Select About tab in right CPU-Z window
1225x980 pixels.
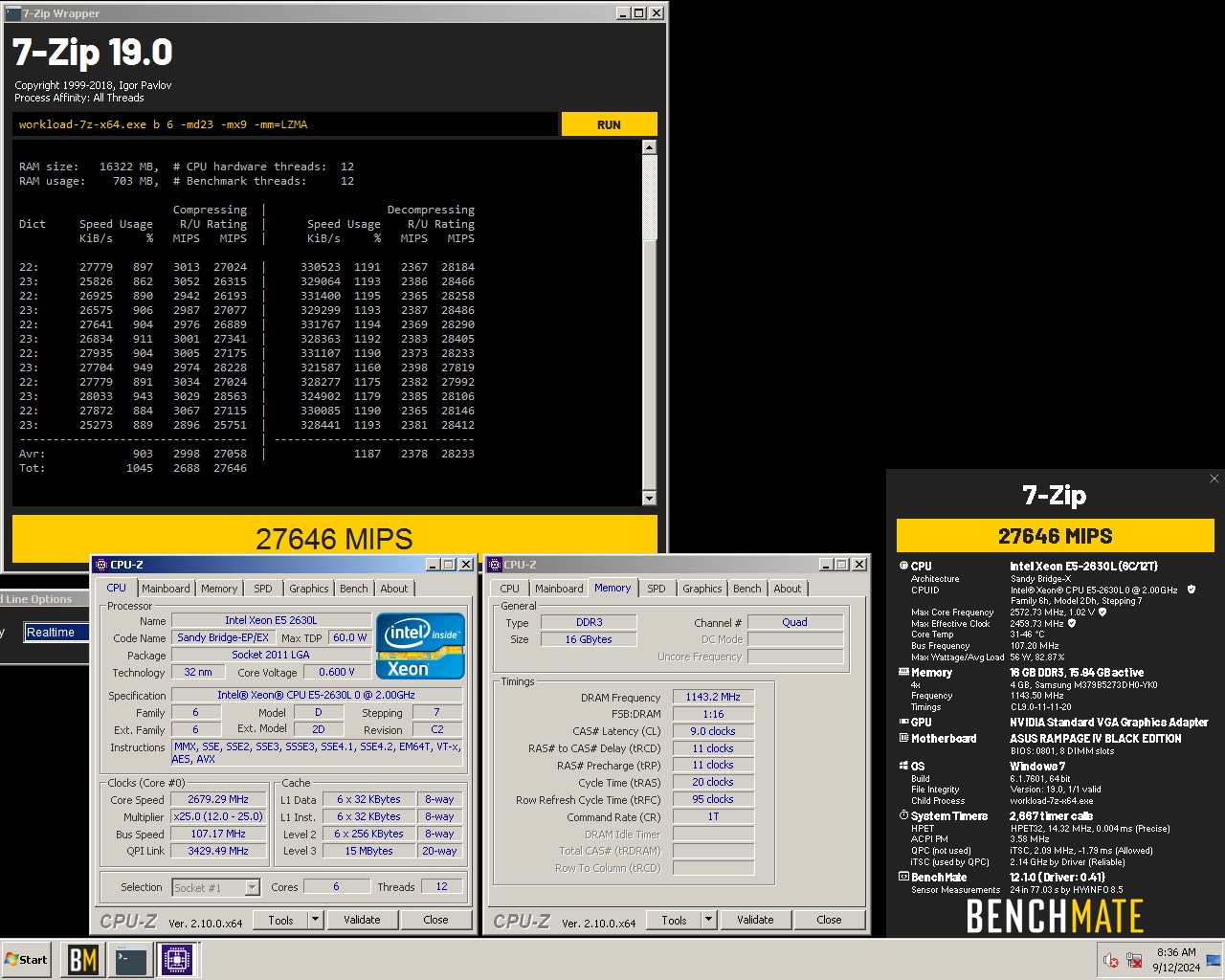[788, 589]
